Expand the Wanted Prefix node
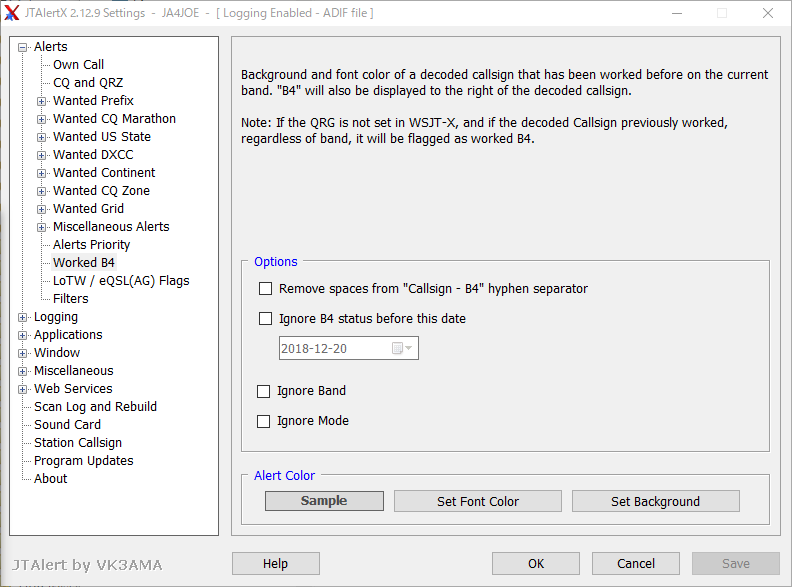Viewport: 792px width, 587px height. (41, 102)
